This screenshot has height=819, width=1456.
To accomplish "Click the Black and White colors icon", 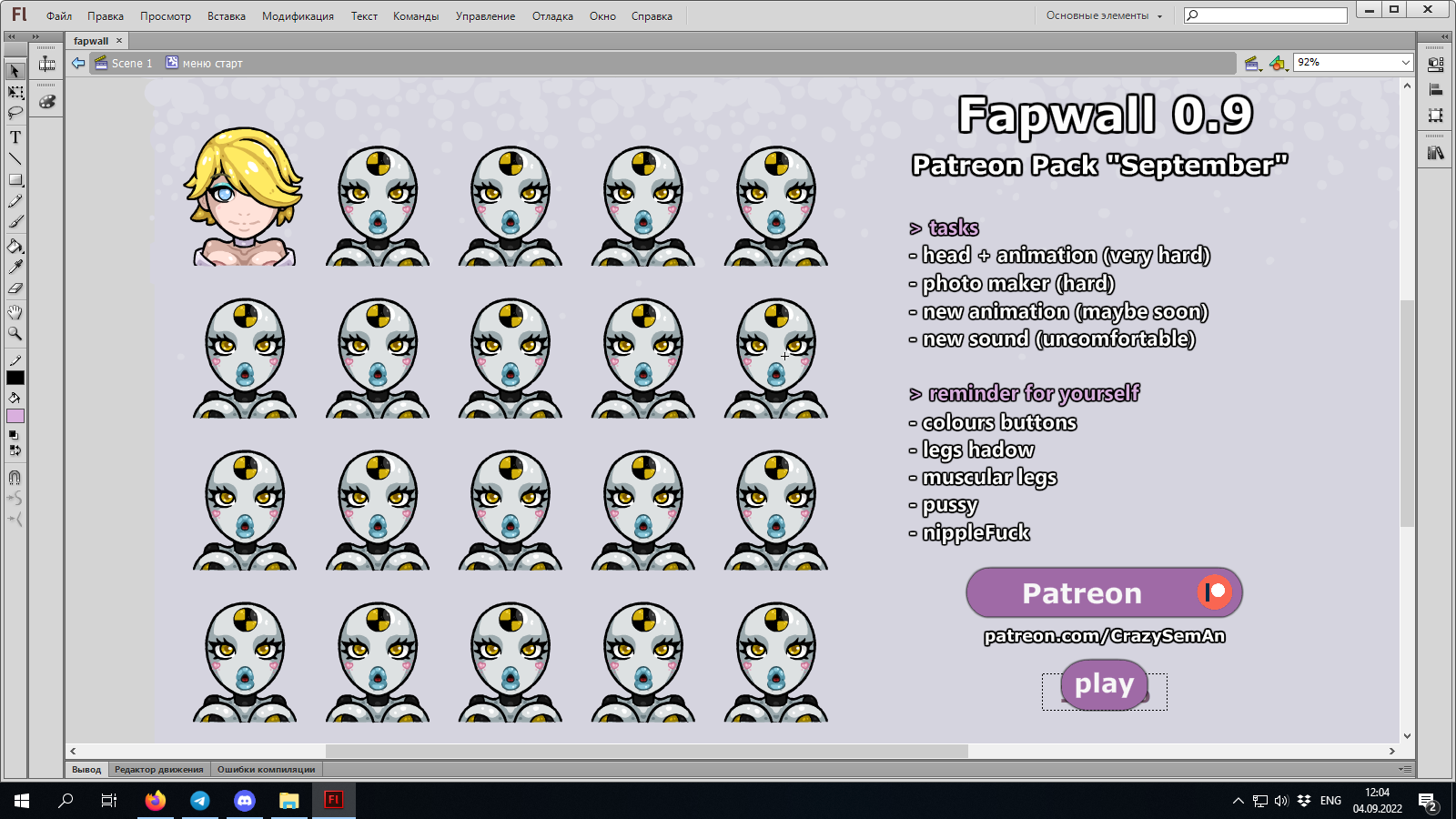I will pos(13,435).
